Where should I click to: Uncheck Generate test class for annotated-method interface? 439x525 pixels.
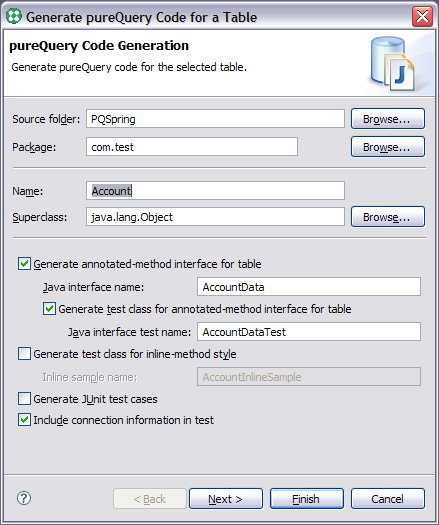coord(49,309)
